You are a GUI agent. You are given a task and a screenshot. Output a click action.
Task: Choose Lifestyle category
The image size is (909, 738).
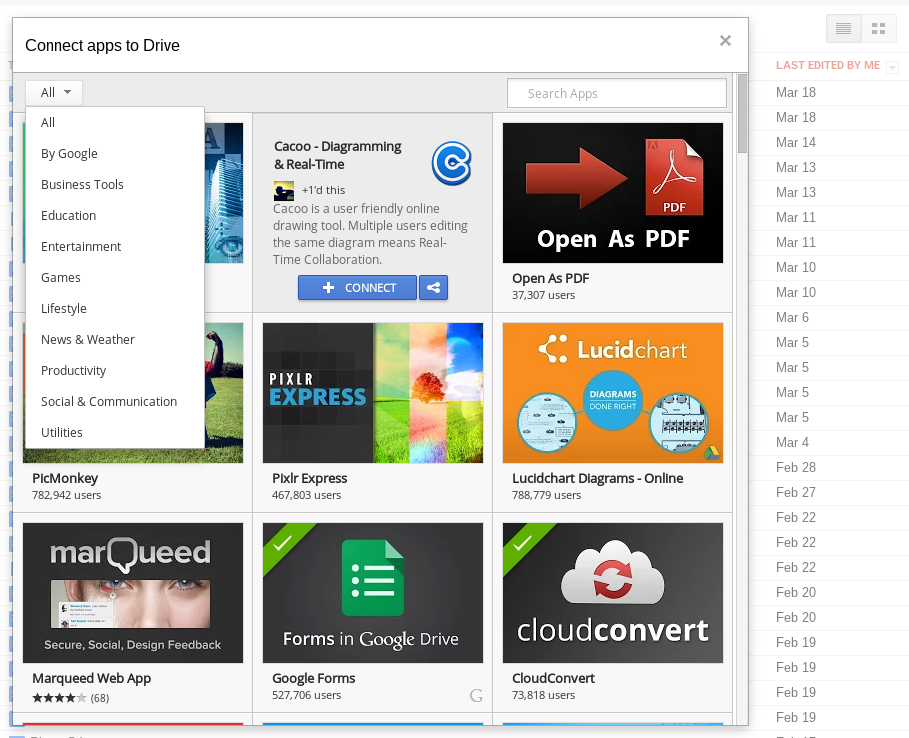point(115,308)
